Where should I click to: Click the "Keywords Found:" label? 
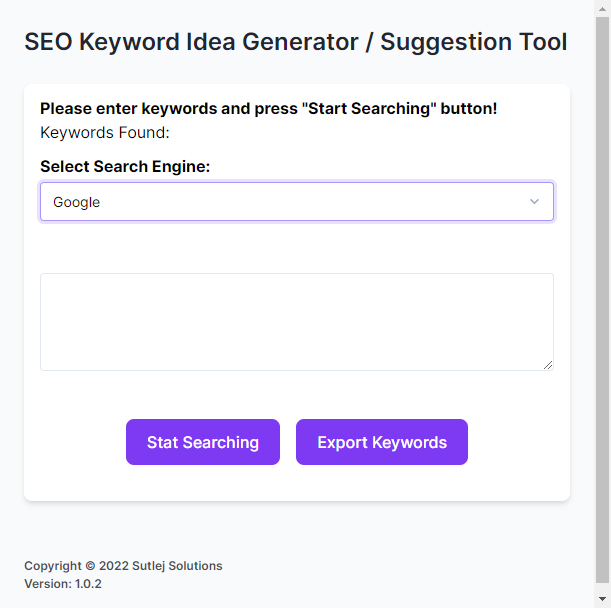click(x=105, y=132)
